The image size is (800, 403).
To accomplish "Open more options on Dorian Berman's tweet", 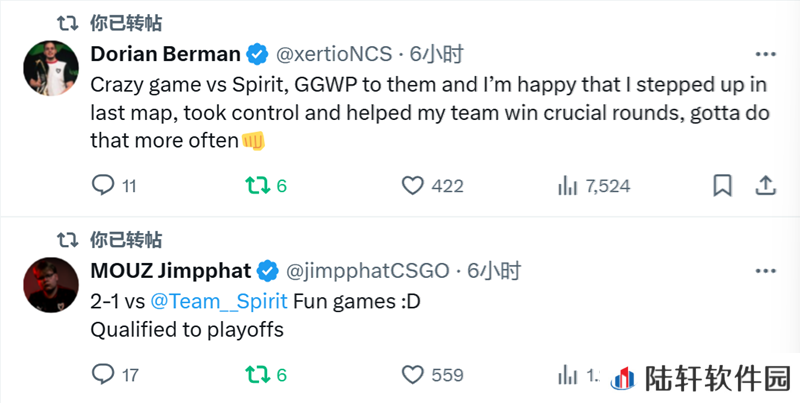I will pyautogui.click(x=765, y=53).
